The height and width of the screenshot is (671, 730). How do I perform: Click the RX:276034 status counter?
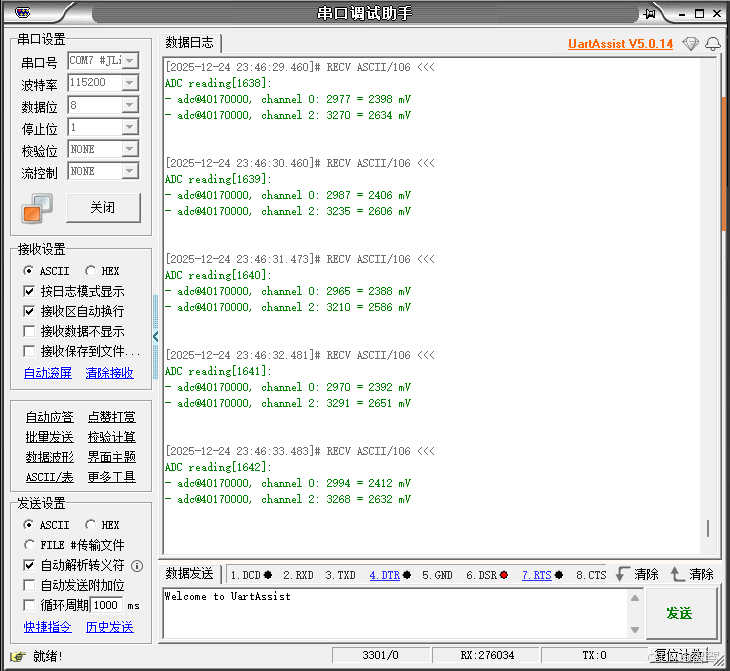tap(487, 656)
